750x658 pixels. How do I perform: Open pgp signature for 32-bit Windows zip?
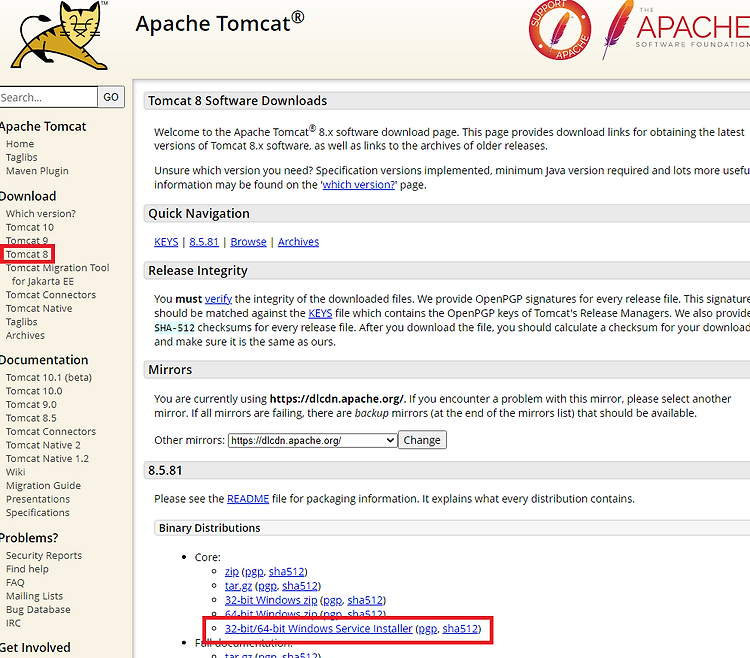click(332, 601)
